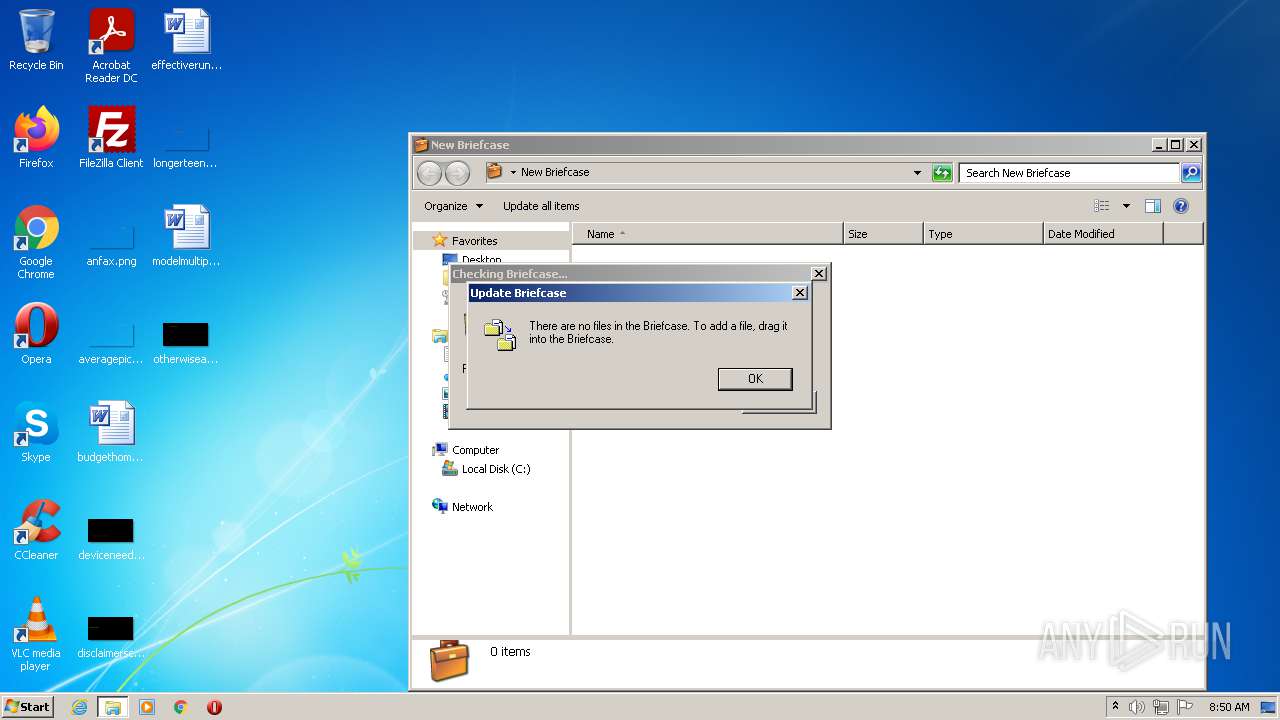Viewport: 1280px width, 720px height.
Task: Select the disclaimerse desktop file
Action: click(111, 637)
